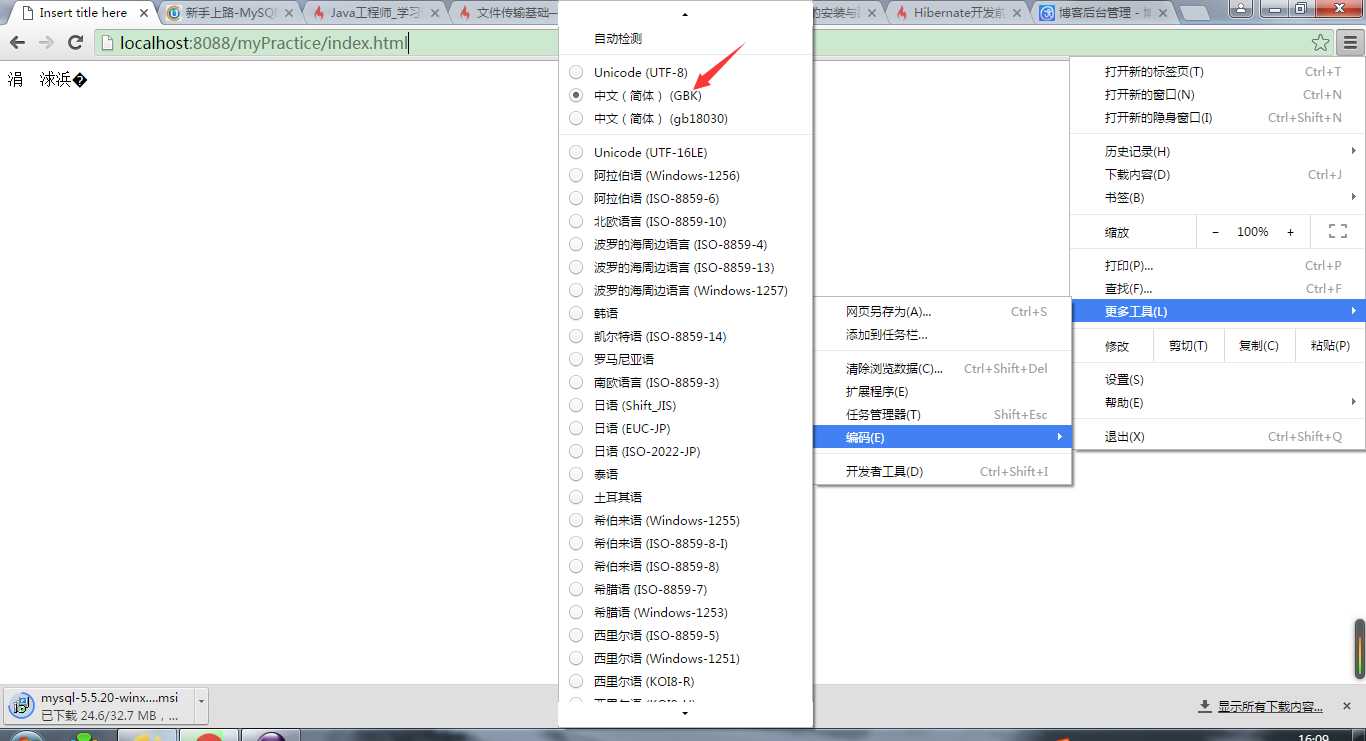This screenshot has width=1366, height=741.
Task: Expand the 更多工具(L) submenu
Action: tap(1217, 311)
